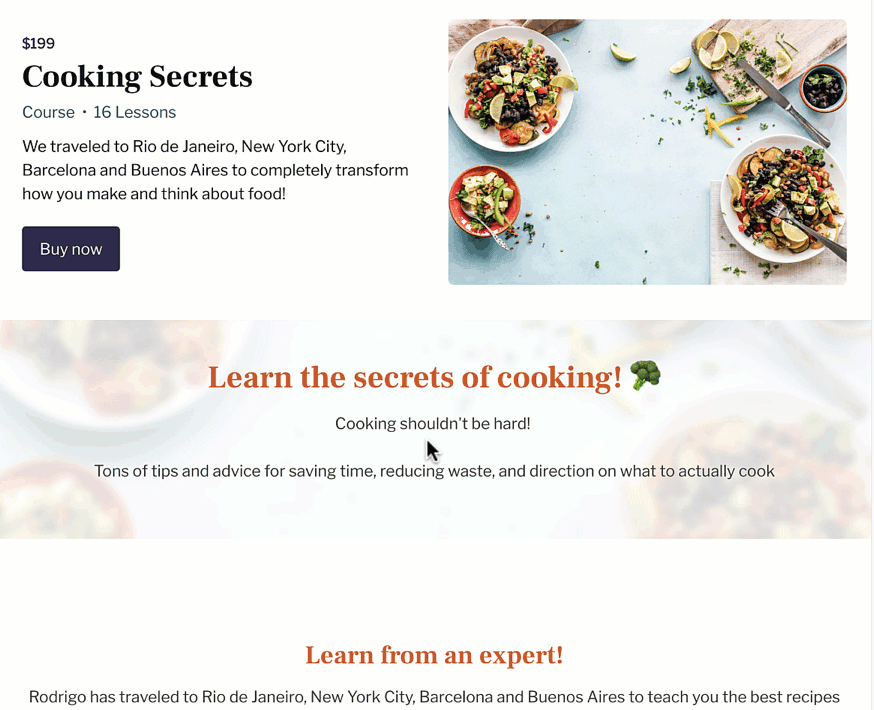Click the Rodrigo bio paragraph
The height and width of the screenshot is (710, 874).
[434, 697]
